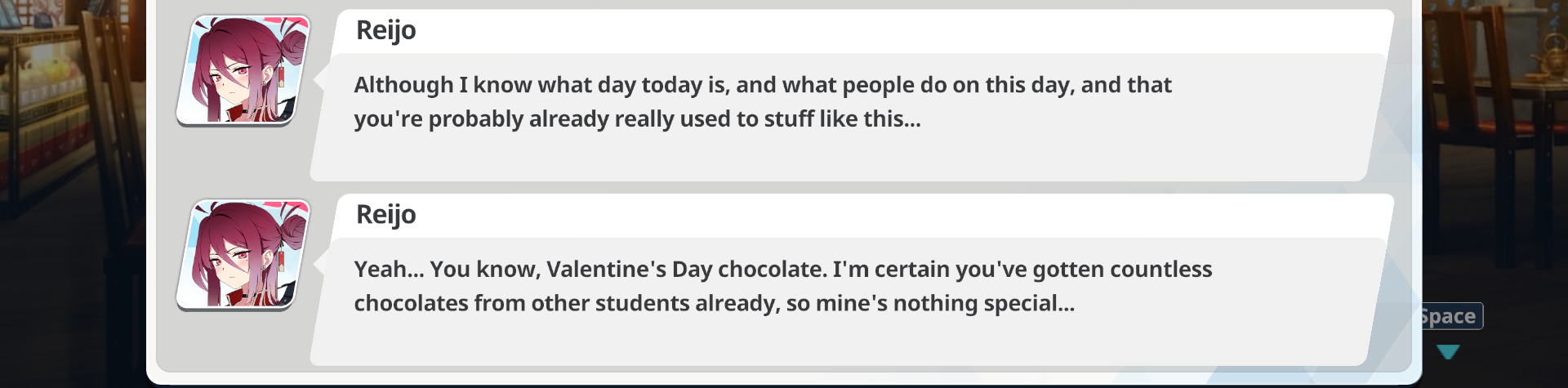Screen dimensions: 1568x388
Task: Click Reijo's portrait in the bottom message
Action: [243, 254]
